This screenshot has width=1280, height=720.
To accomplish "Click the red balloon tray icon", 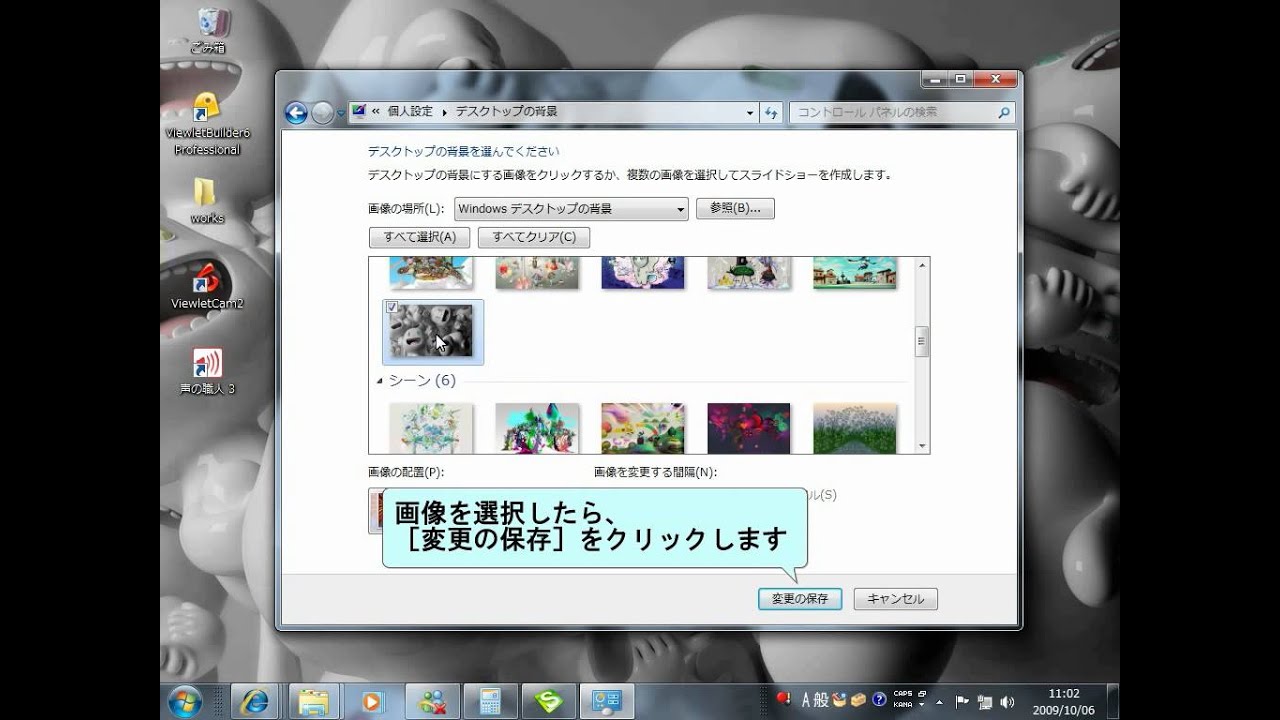I will [783, 699].
